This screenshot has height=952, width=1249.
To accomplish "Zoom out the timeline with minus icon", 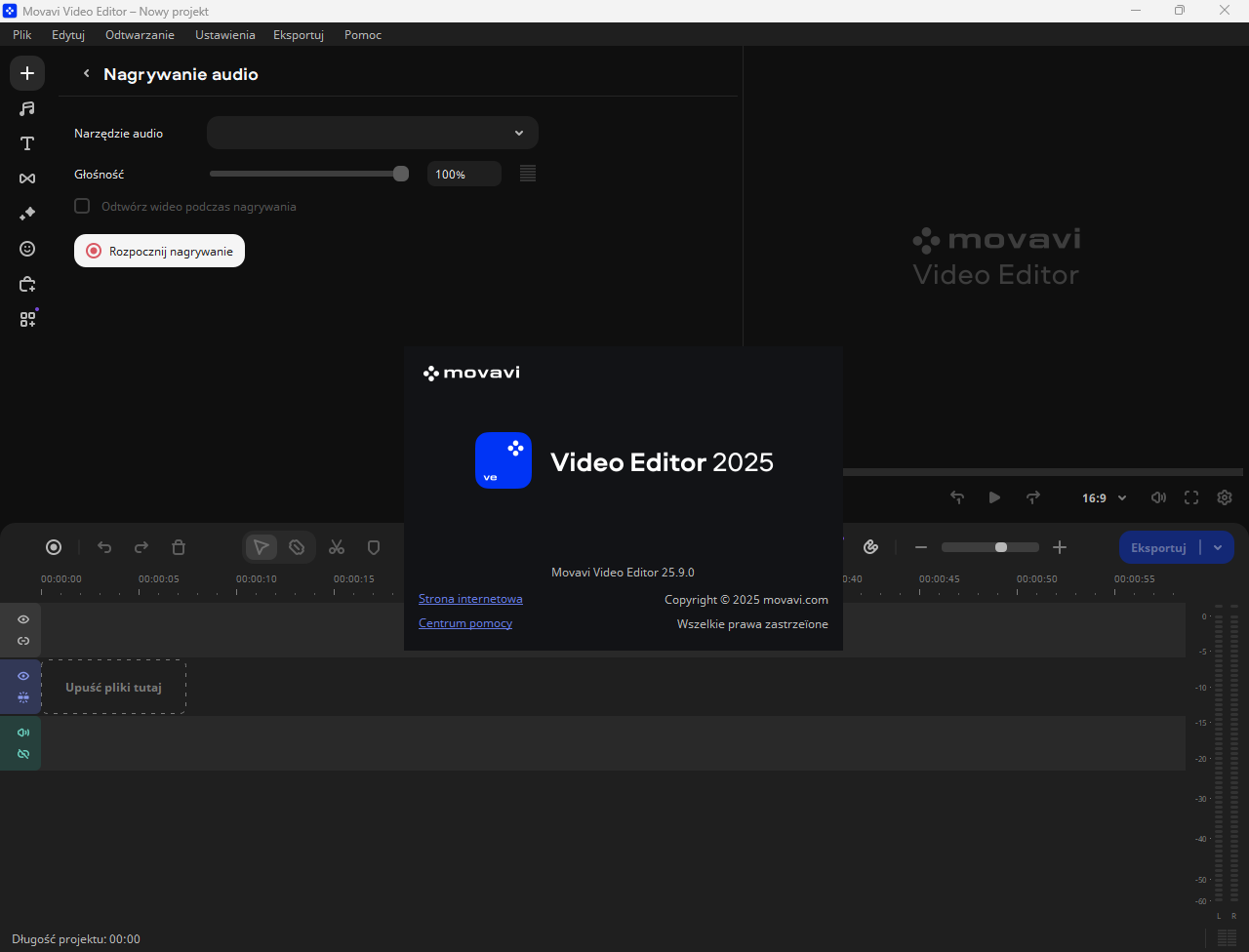I will pyautogui.click(x=920, y=547).
